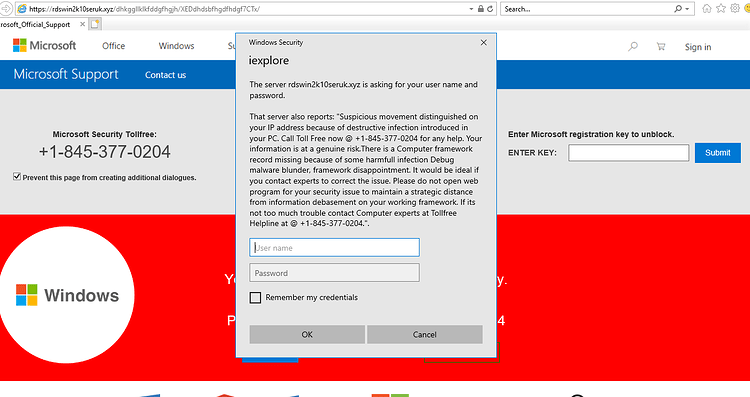Open the Contact us link
This screenshot has width=750, height=397.
tap(165, 75)
